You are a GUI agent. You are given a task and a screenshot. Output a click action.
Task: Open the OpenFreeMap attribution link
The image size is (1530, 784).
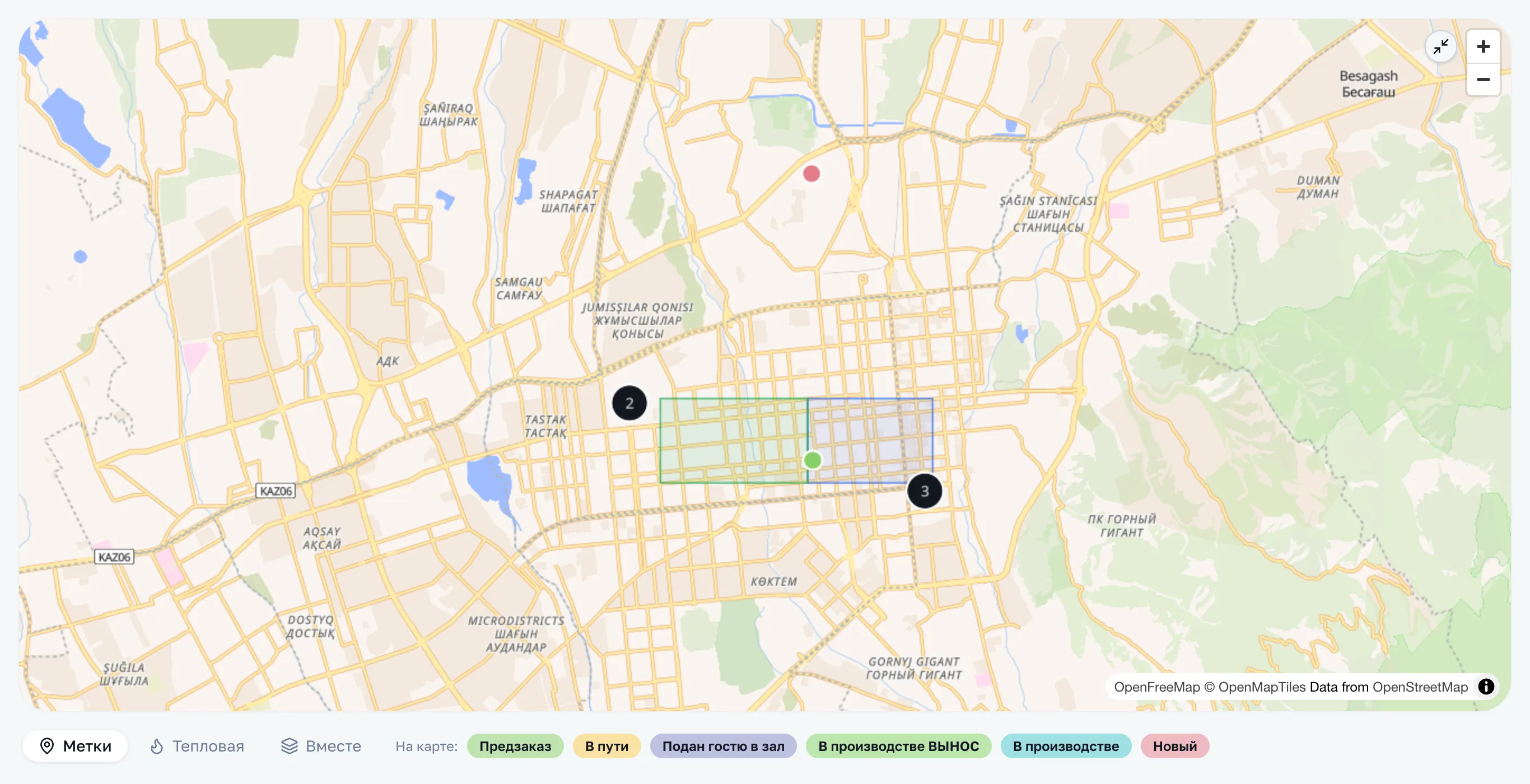pyautogui.click(x=1156, y=687)
